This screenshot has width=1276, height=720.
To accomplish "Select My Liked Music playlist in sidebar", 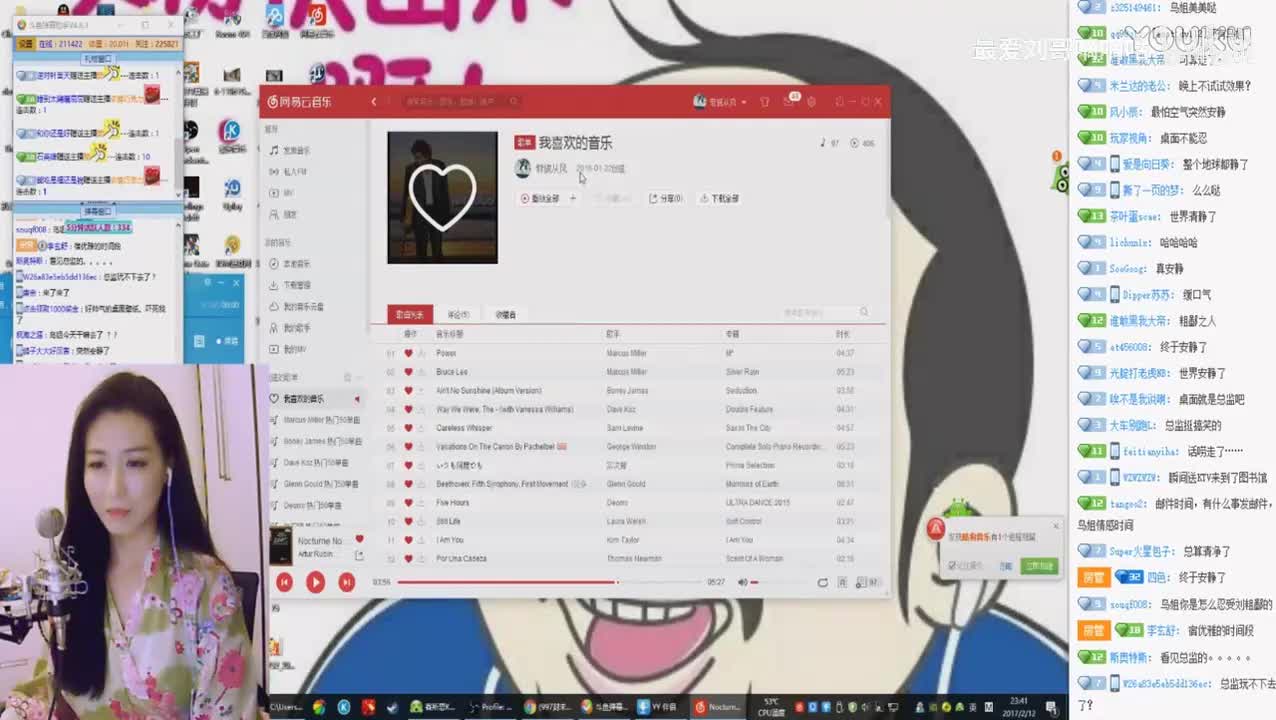I will 315,399.
